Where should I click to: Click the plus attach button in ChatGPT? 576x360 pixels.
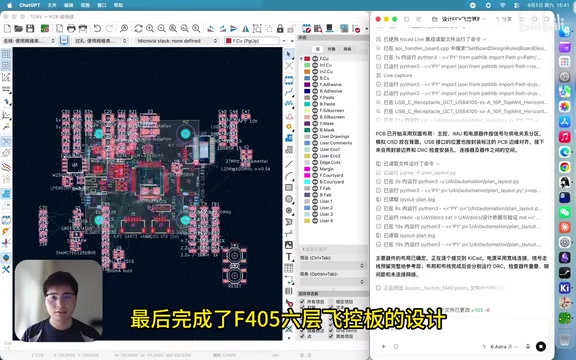point(383,346)
